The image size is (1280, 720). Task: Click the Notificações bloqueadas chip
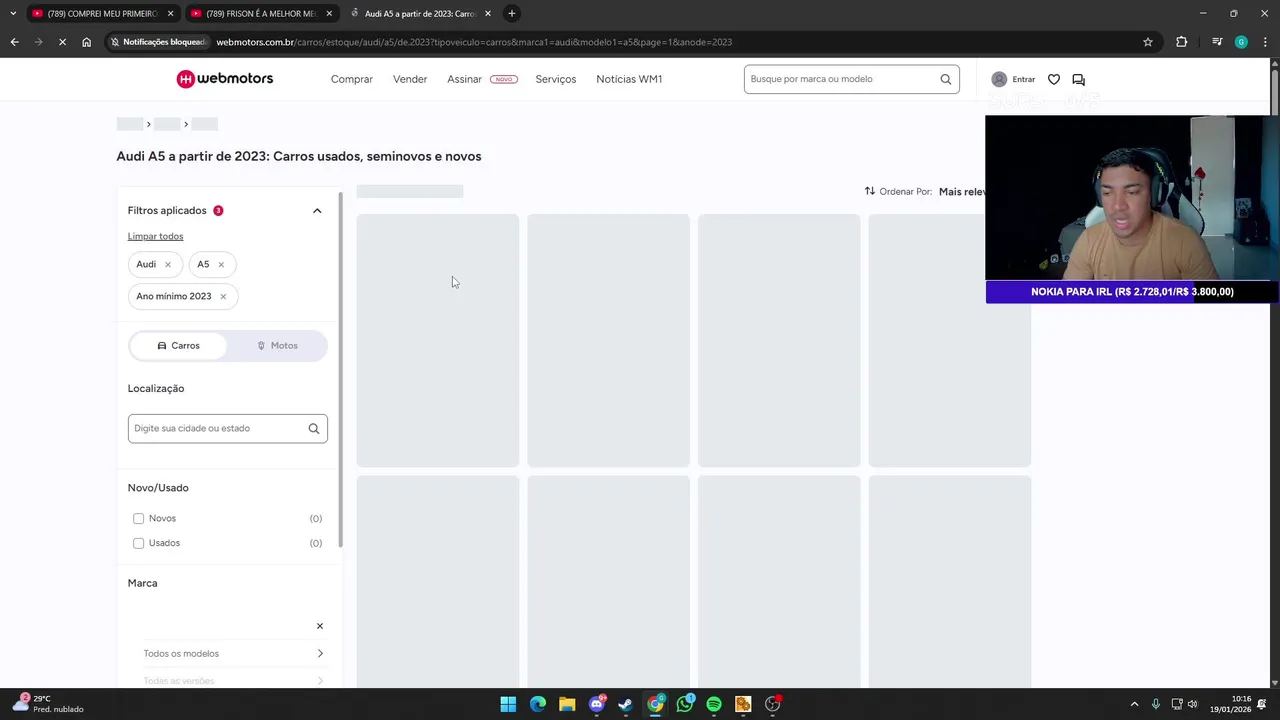[x=158, y=42]
